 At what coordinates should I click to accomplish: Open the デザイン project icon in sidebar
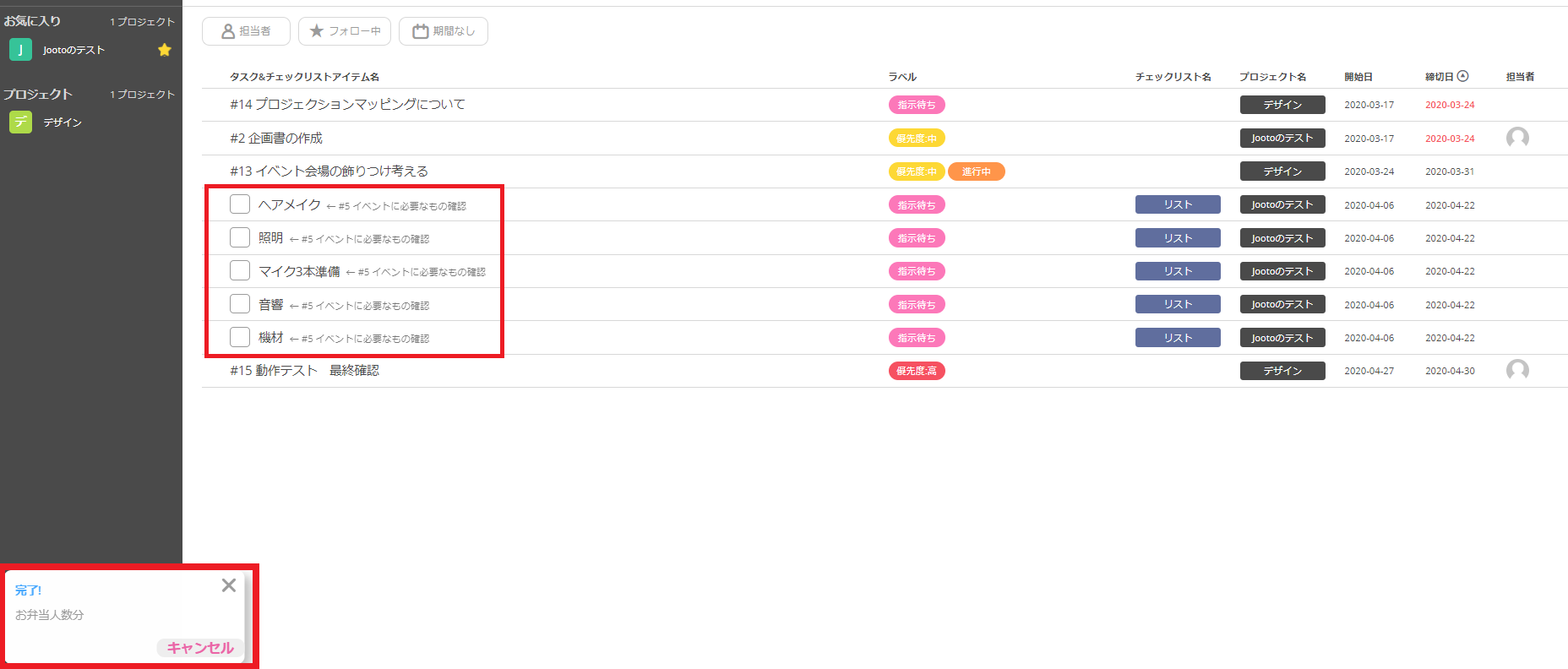coord(20,122)
